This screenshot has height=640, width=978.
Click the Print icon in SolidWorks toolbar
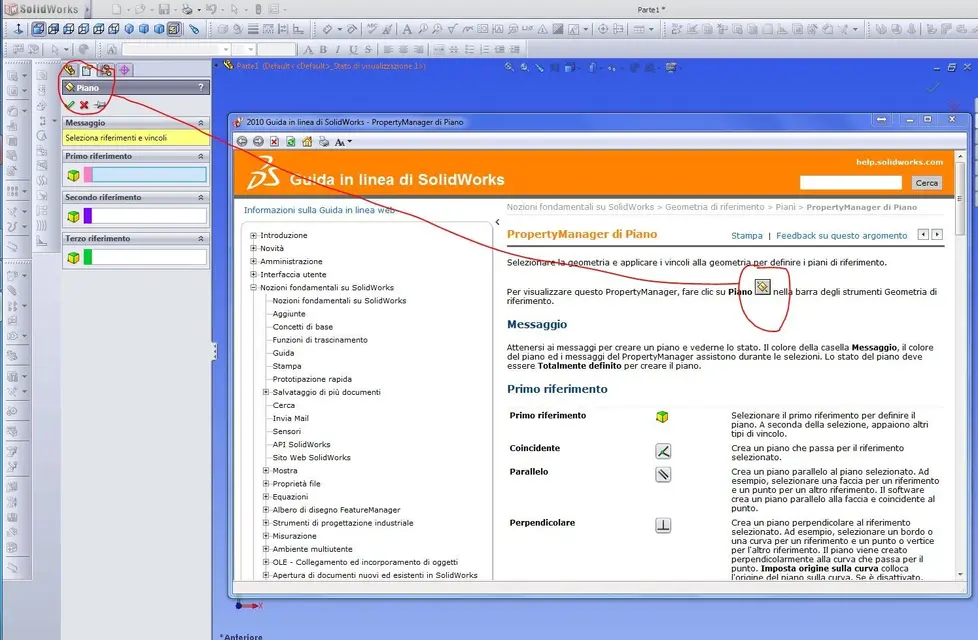[187, 9]
